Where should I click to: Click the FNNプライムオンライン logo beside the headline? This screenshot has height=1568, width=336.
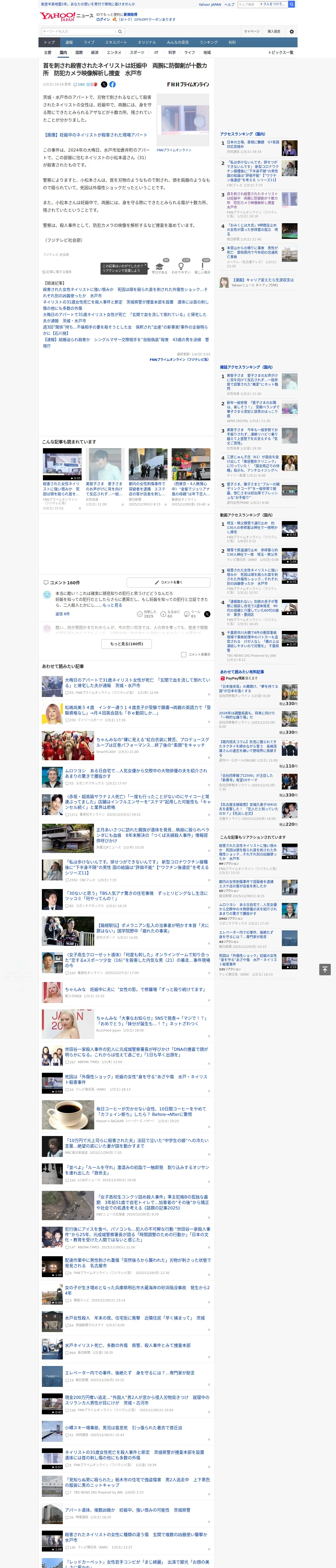tap(188, 85)
